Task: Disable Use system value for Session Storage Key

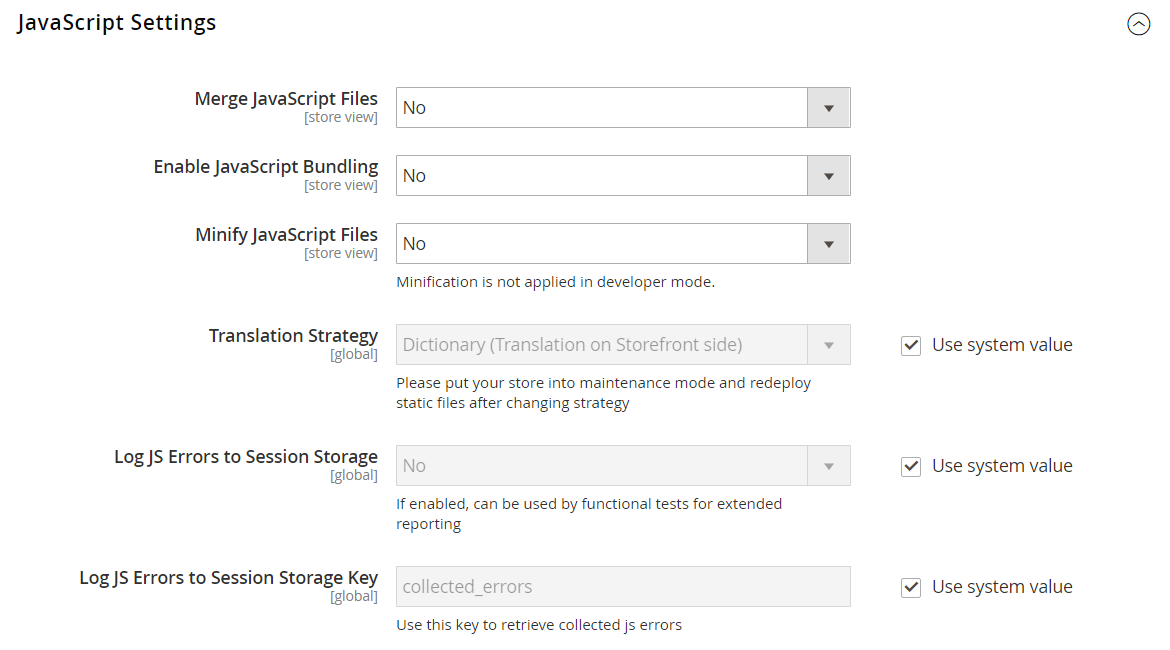Action: (x=911, y=588)
